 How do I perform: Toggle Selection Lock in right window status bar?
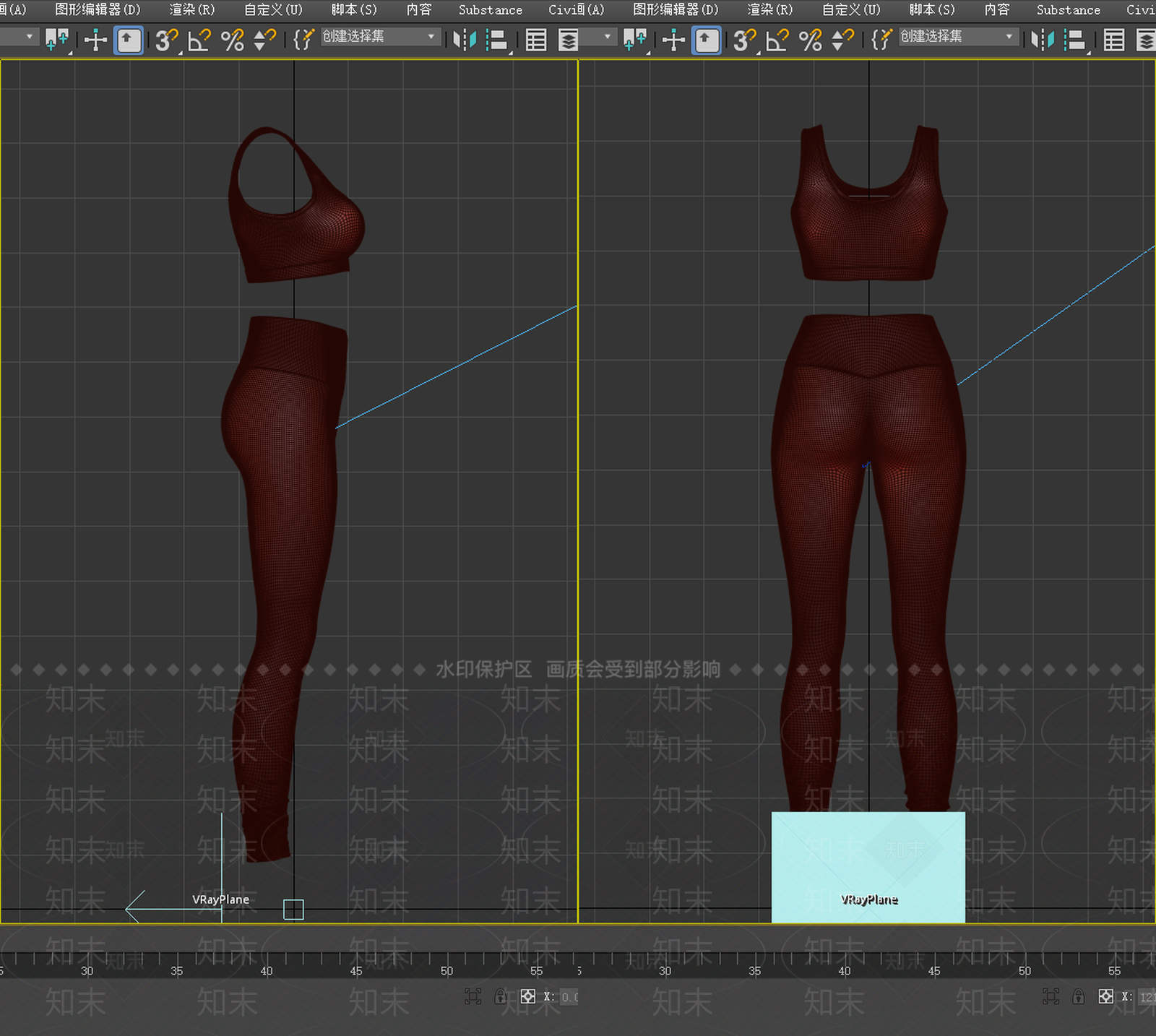click(1078, 997)
